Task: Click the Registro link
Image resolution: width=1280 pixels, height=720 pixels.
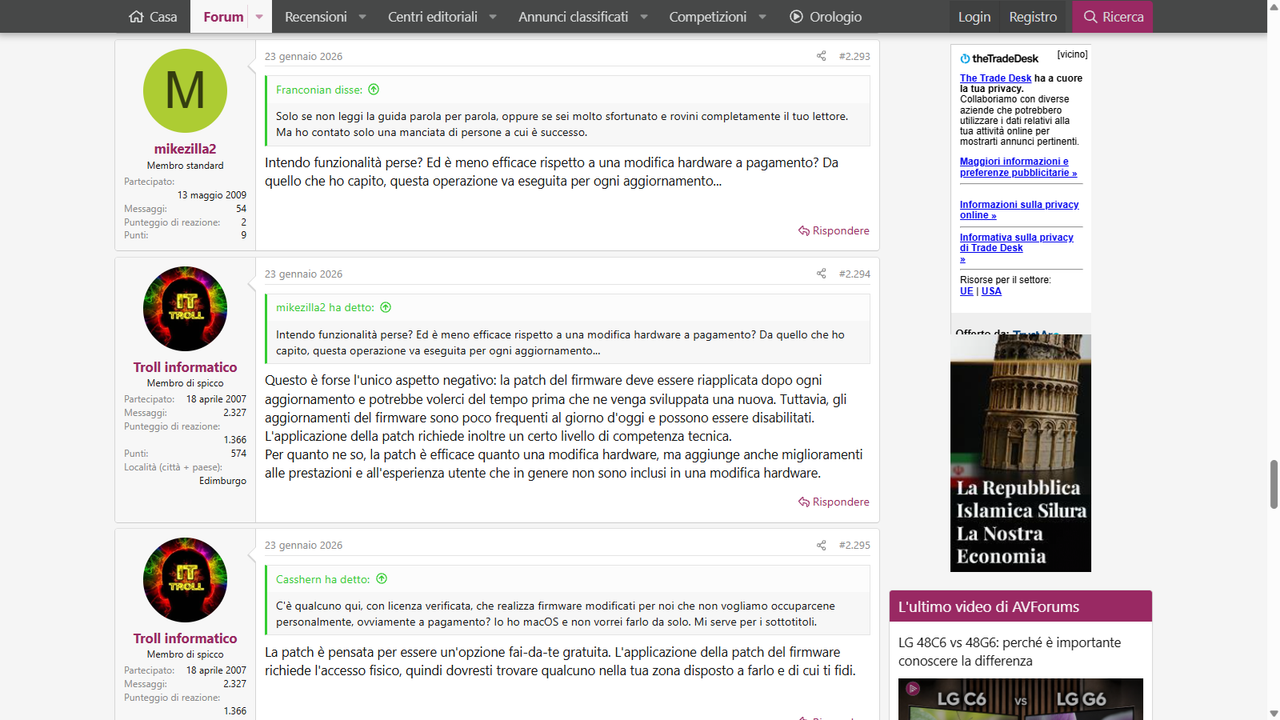Action: [x=1033, y=17]
